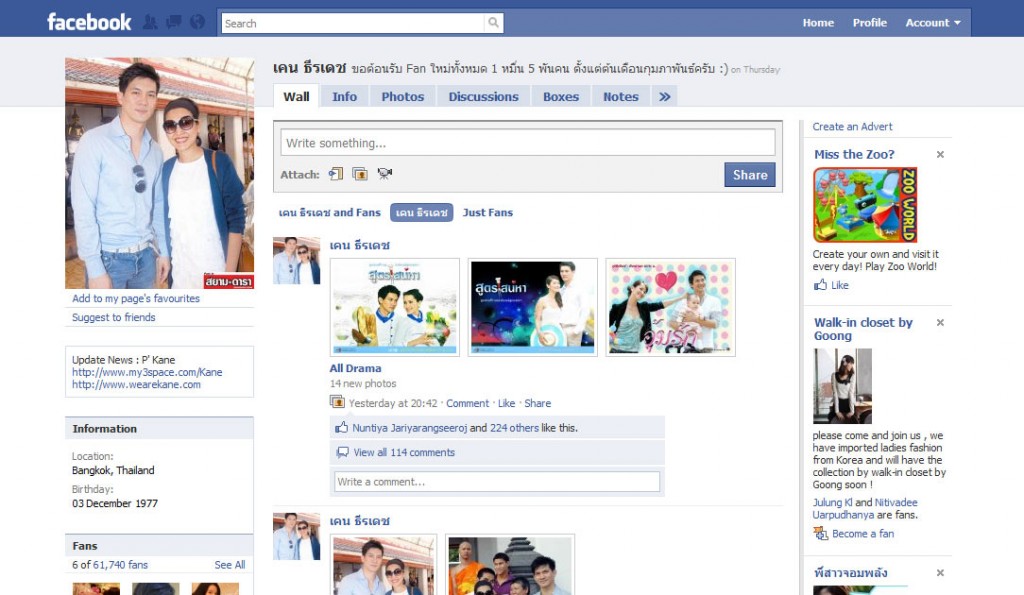Expand more tabs with double-arrow
Screen dimensions: 1024x595
click(x=664, y=97)
